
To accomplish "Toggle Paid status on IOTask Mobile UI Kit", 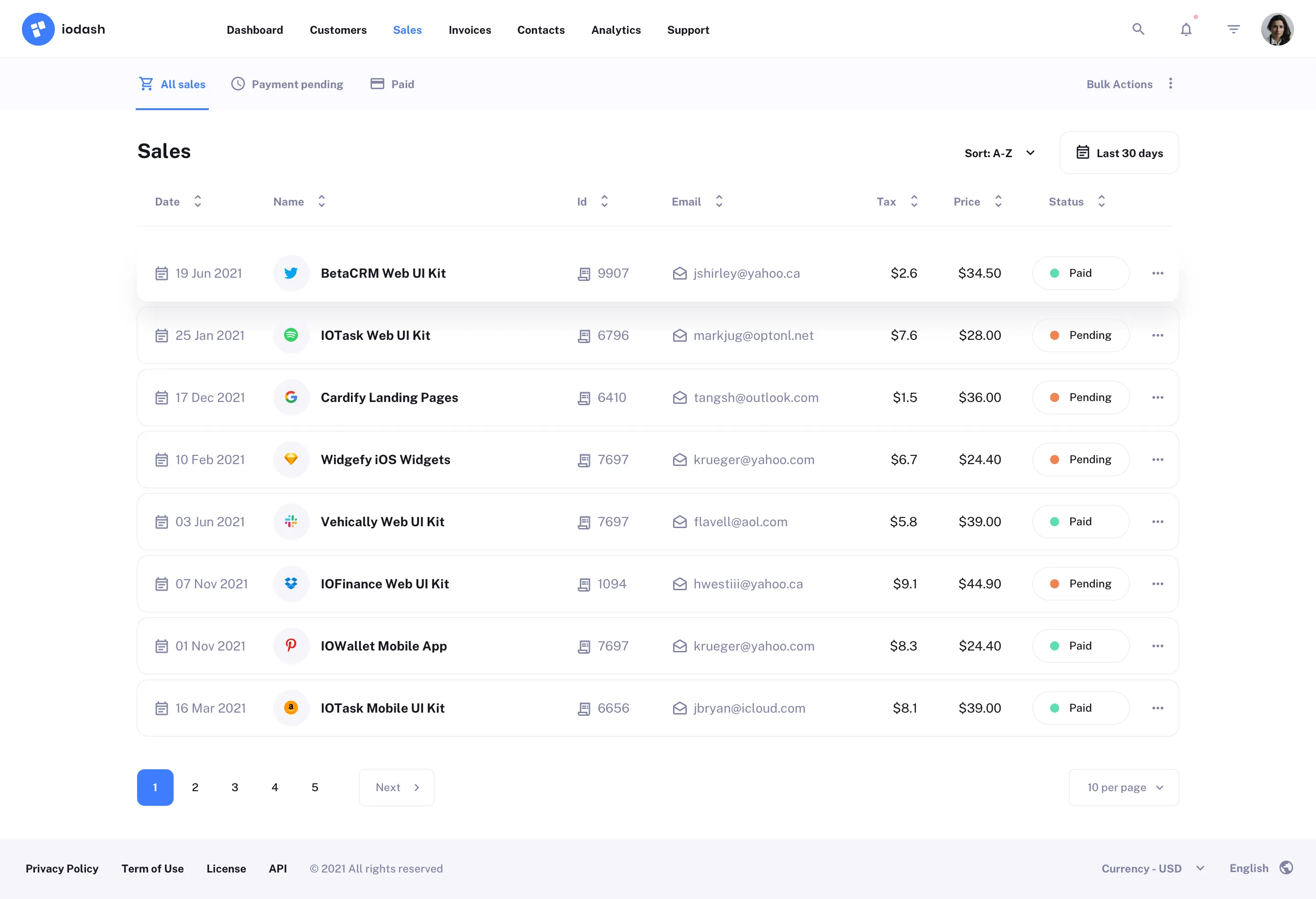I will click(x=1080, y=708).
